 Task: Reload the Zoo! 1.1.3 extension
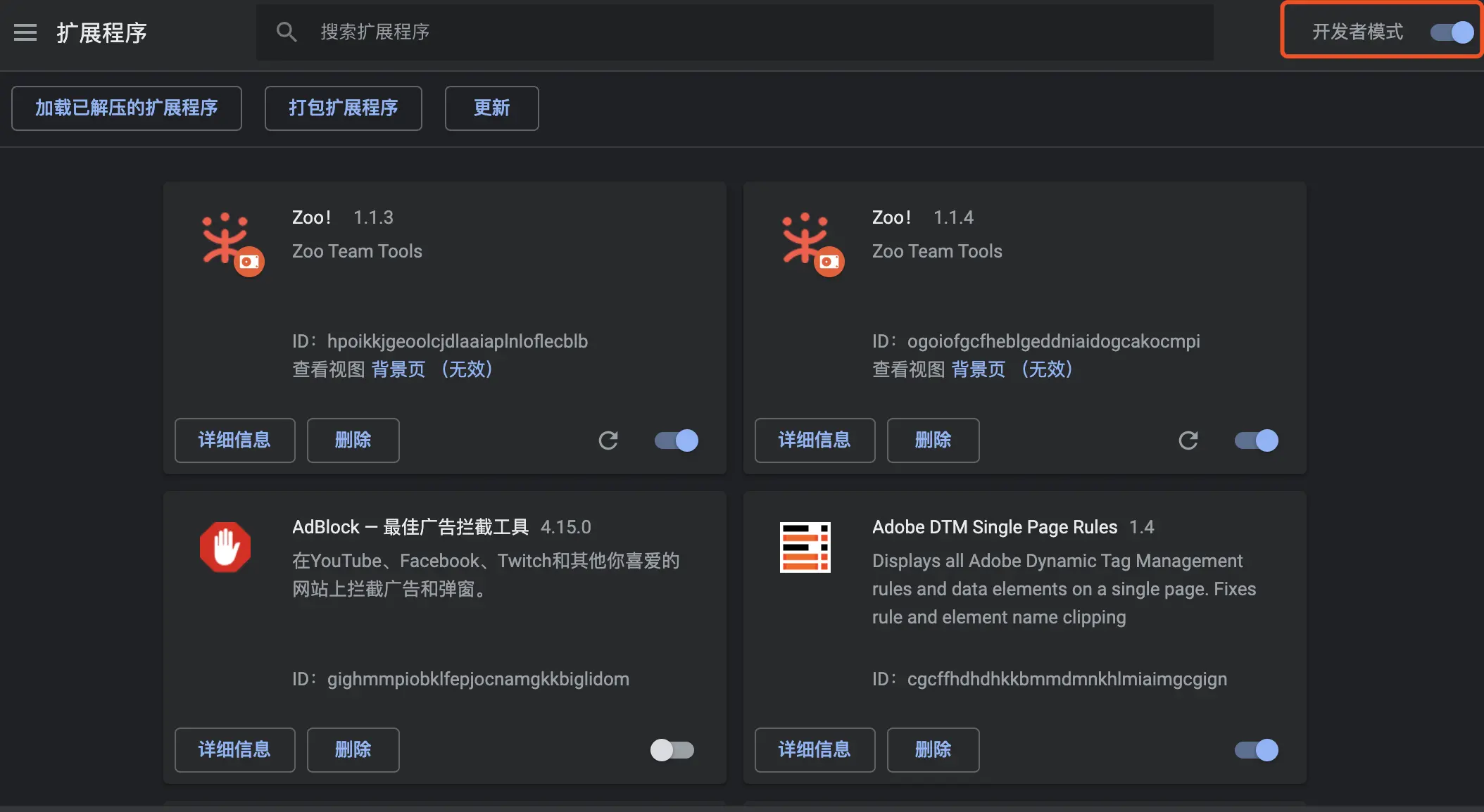tap(608, 440)
